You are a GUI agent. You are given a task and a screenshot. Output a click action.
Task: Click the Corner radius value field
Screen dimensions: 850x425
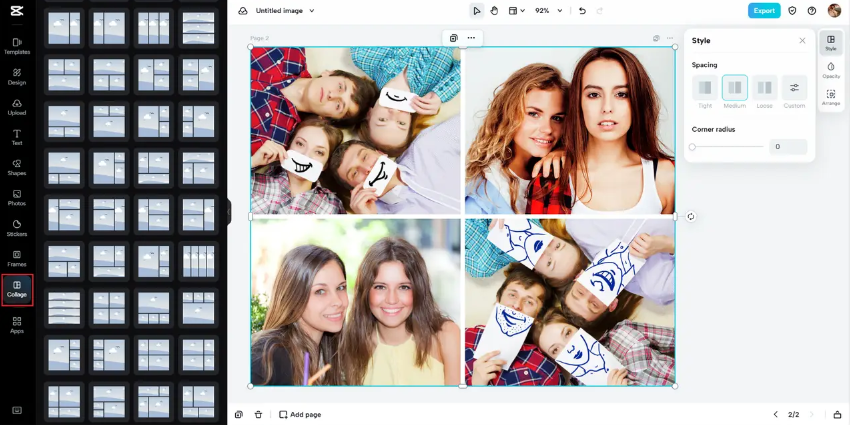(788, 147)
